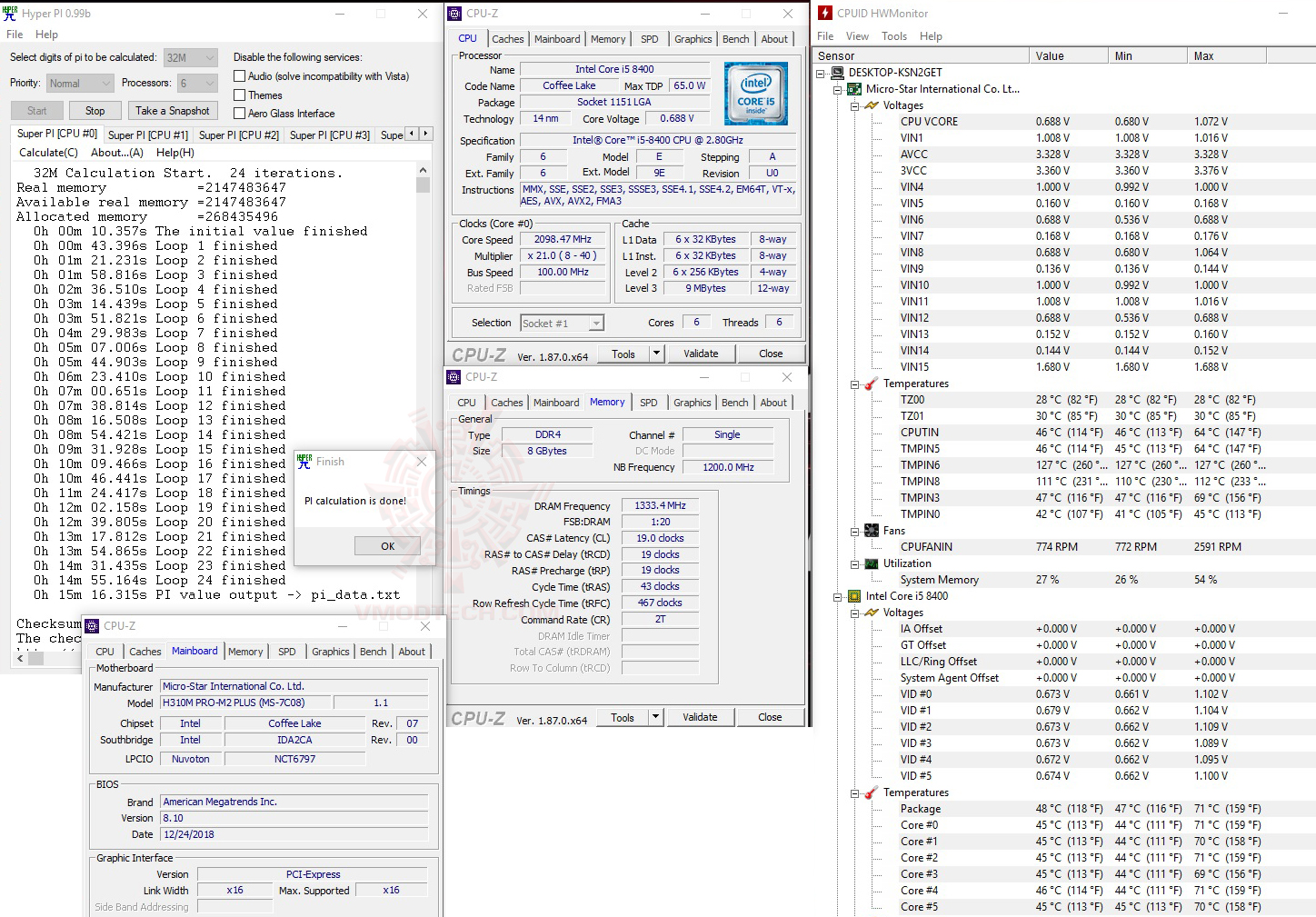Click the Micro-Star motherboard icon in HWMonitor tree
This screenshot has height=917, width=1316.
(854, 89)
